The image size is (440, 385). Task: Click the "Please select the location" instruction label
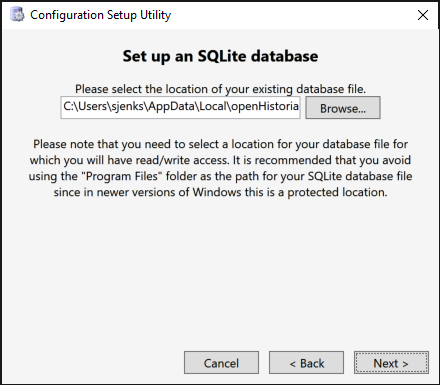[220, 89]
